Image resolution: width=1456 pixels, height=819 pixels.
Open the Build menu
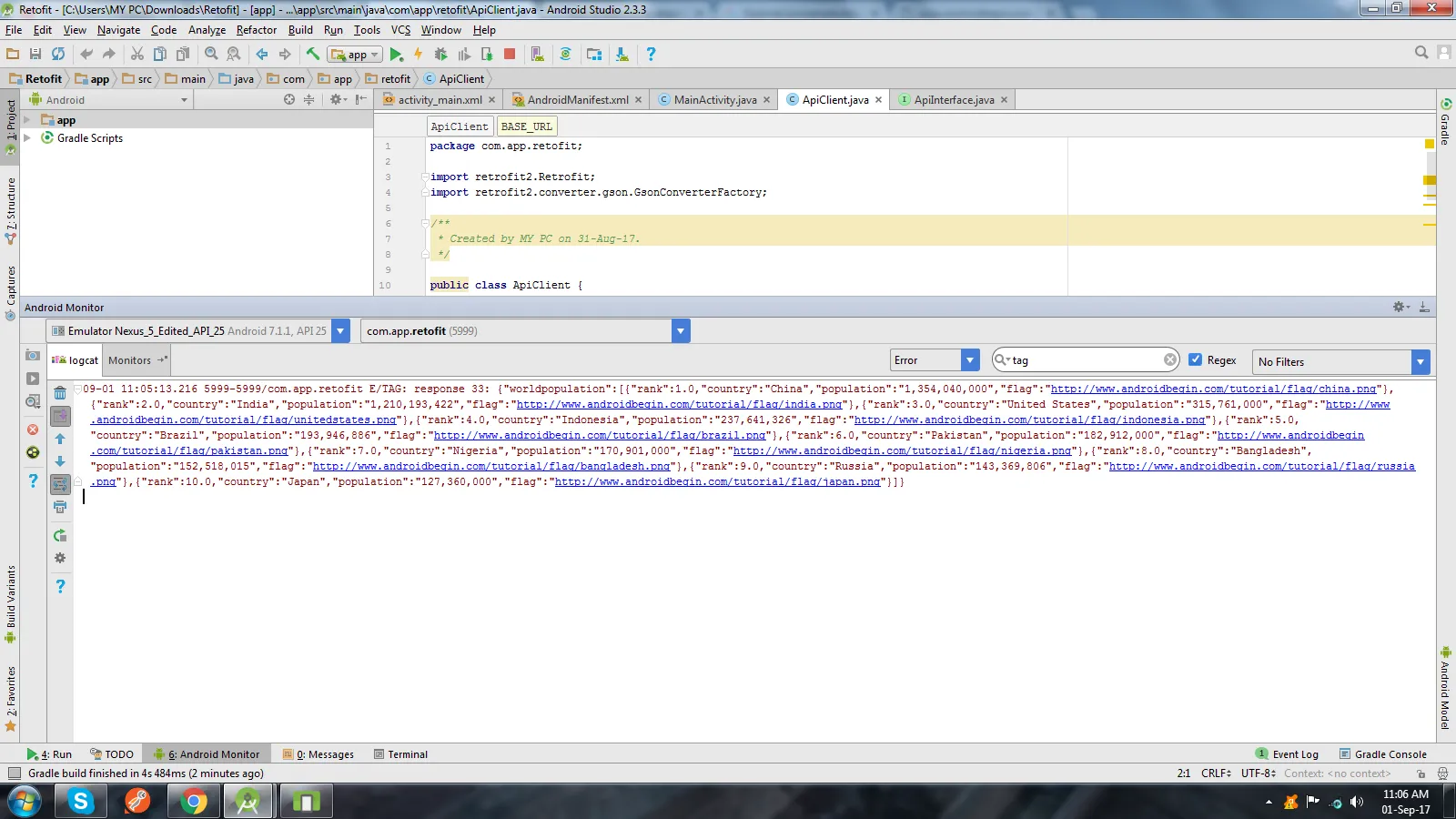click(300, 30)
